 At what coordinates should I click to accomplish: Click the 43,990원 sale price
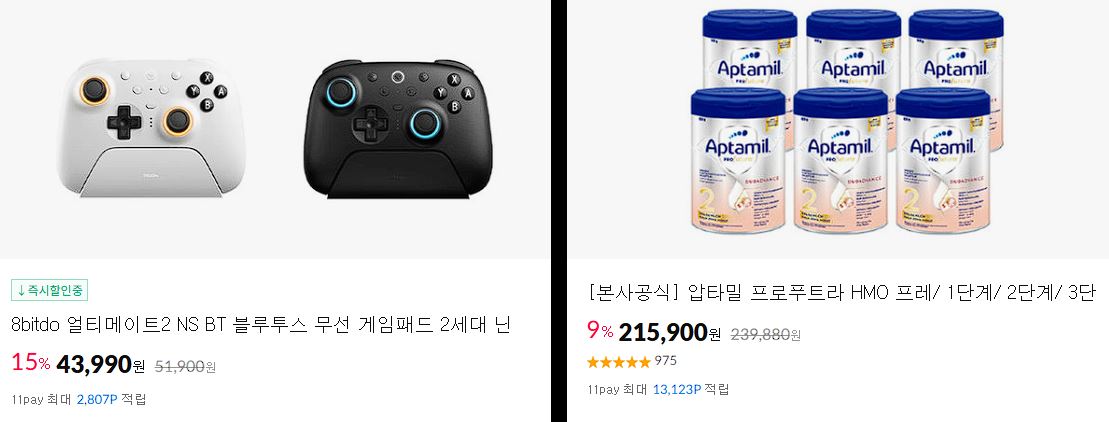(x=100, y=365)
